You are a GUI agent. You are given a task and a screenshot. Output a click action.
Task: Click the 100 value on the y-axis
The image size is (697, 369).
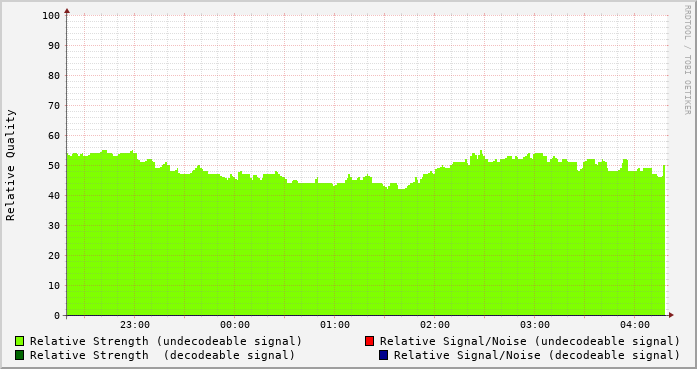click(51, 16)
